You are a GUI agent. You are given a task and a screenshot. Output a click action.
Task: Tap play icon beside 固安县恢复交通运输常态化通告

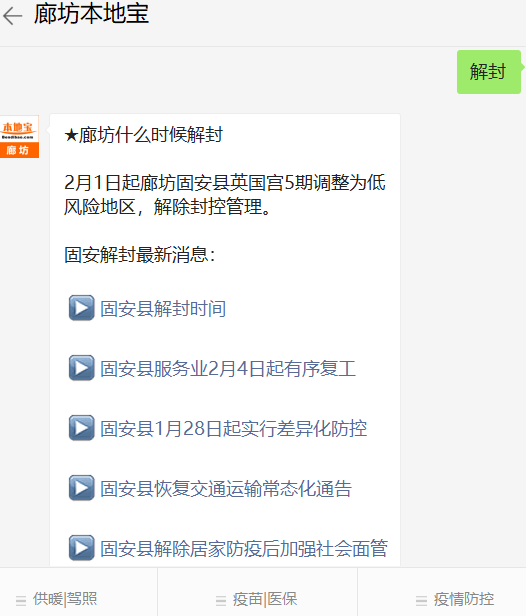point(81,488)
